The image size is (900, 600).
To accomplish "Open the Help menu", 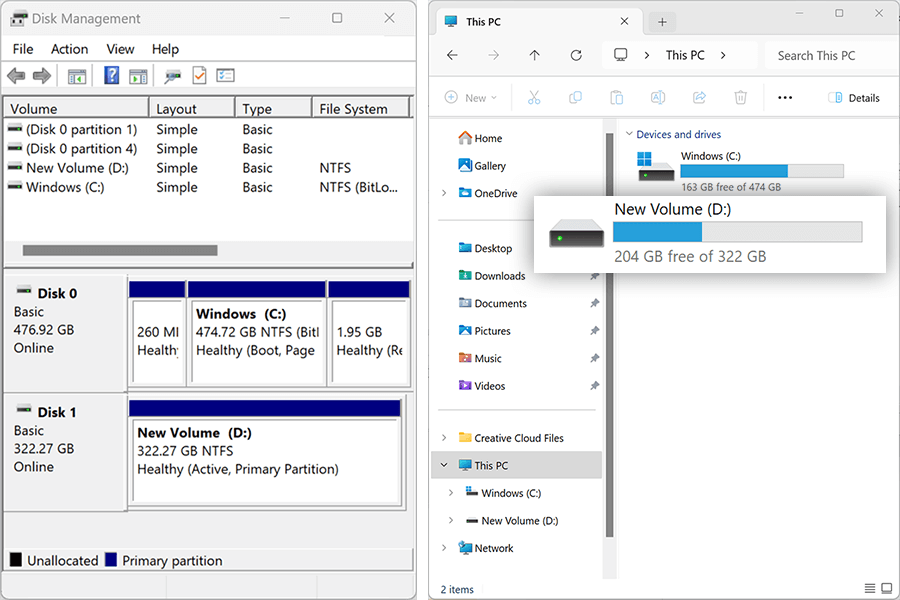I will coord(165,49).
